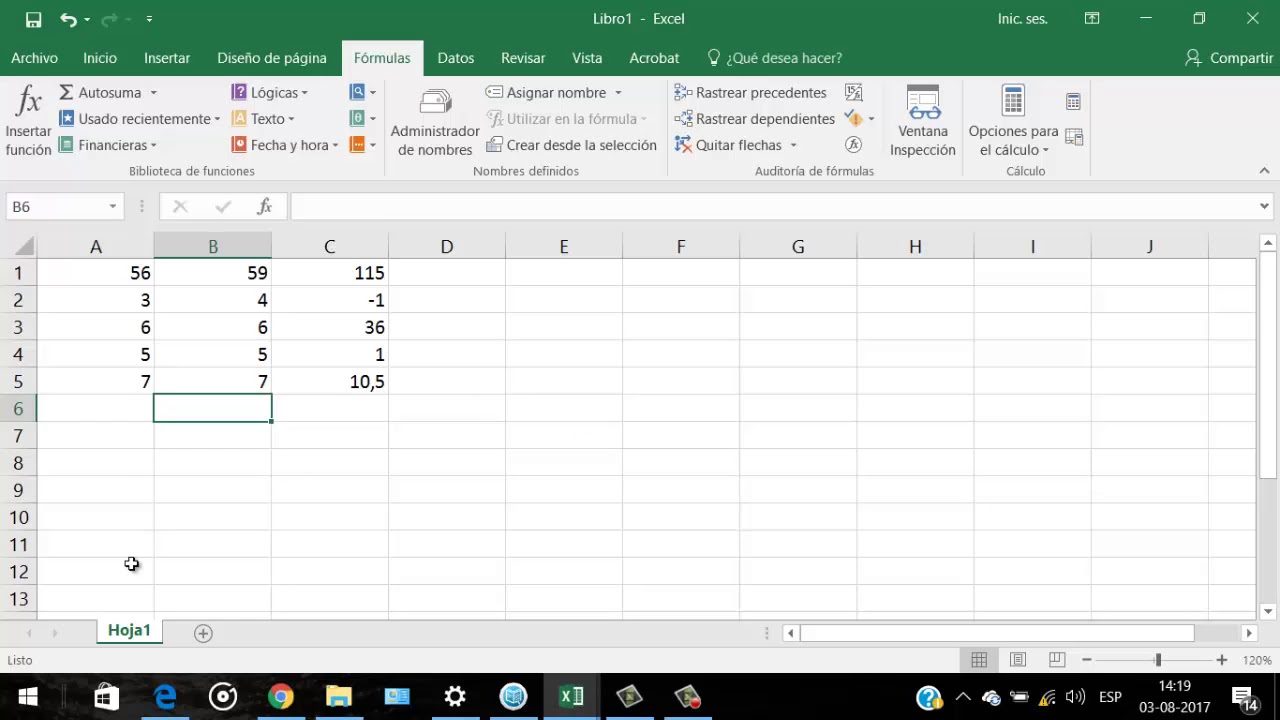Click the Calcular ahora icon

pyautogui.click(x=1073, y=101)
